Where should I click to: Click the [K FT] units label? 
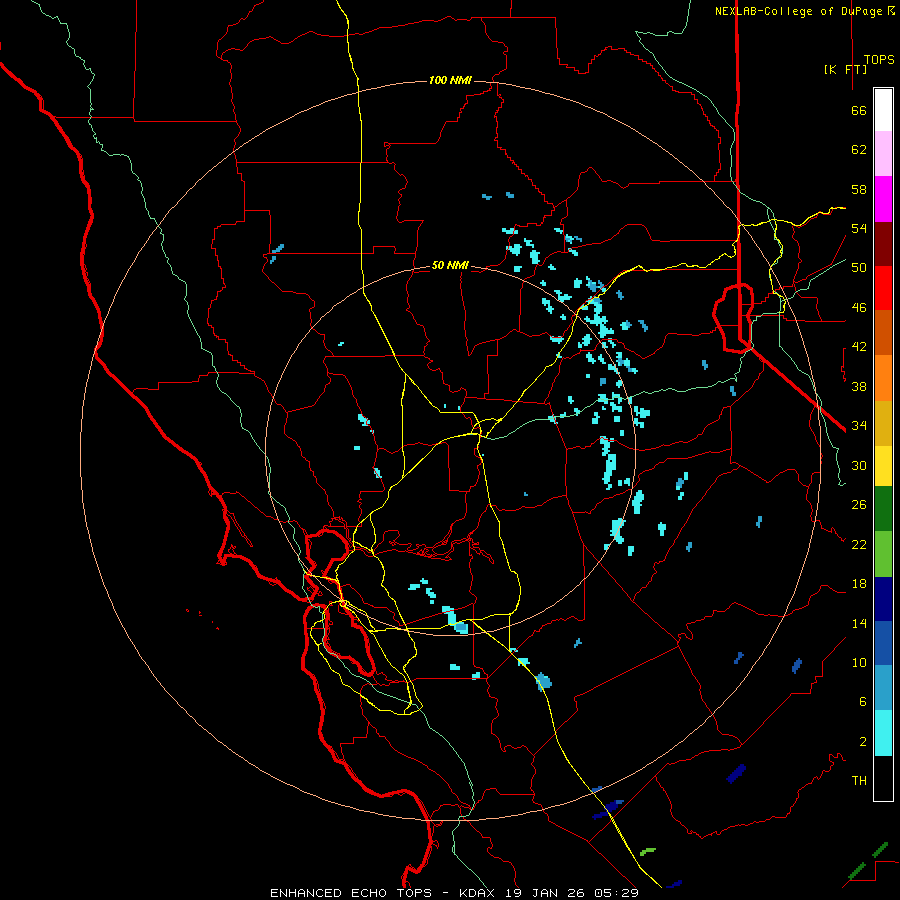[x=845, y=69]
